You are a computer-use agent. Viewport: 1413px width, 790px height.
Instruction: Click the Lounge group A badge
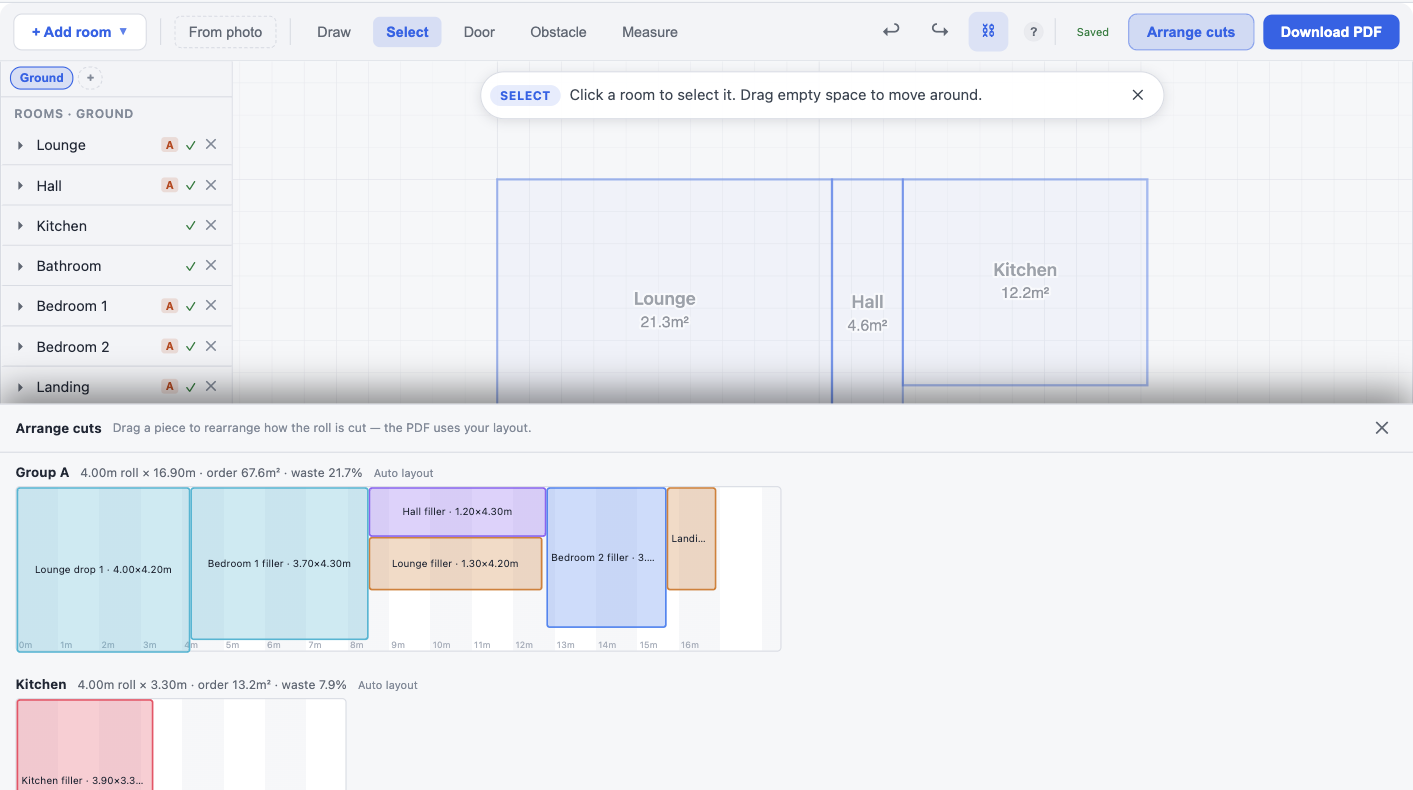[169, 145]
